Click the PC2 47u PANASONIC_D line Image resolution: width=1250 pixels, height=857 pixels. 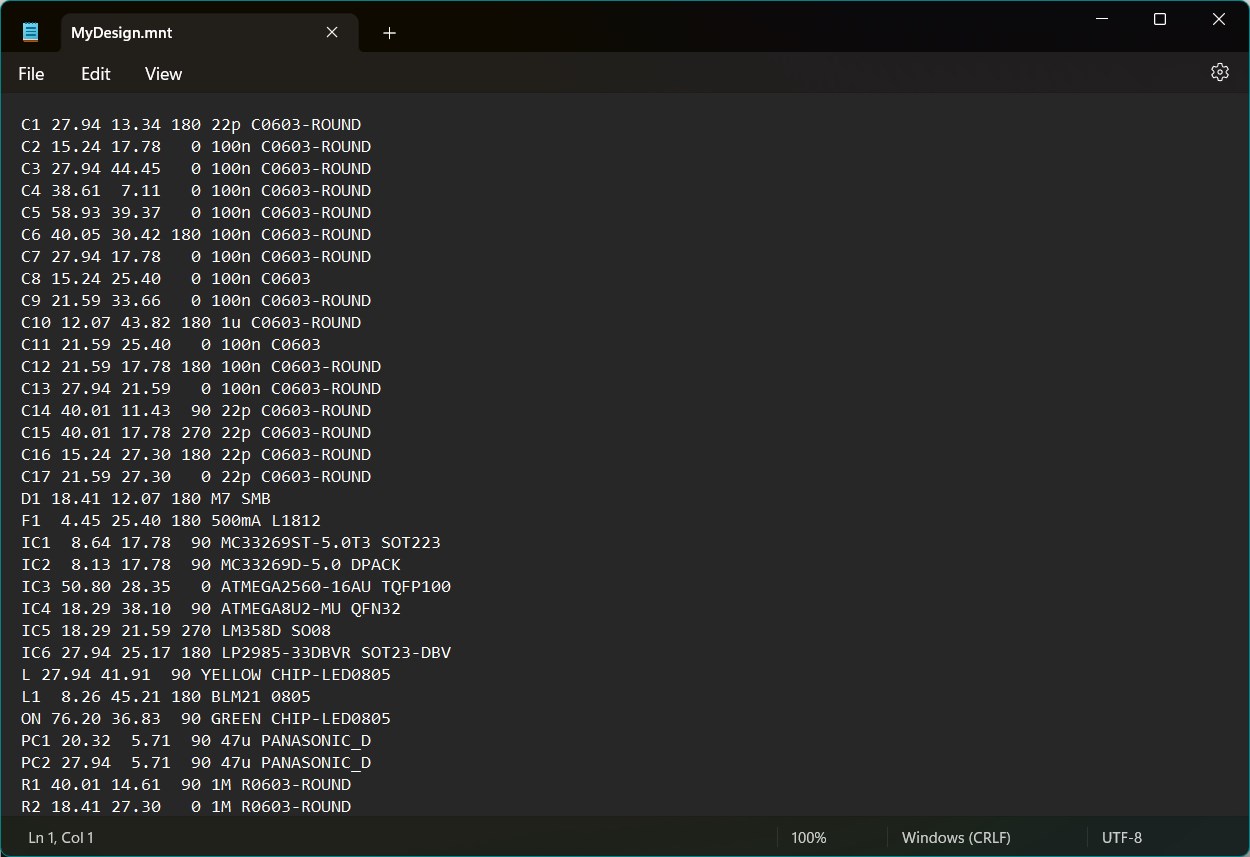coord(196,763)
